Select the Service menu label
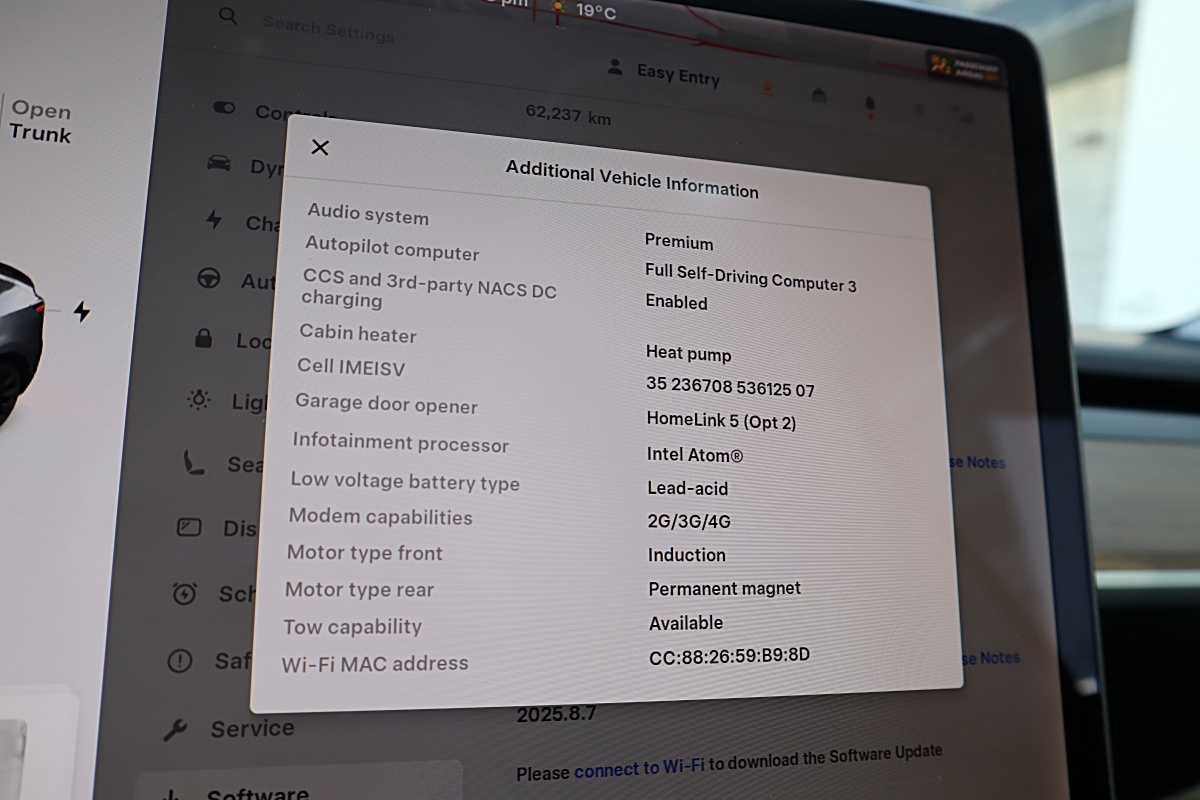 tap(252, 729)
